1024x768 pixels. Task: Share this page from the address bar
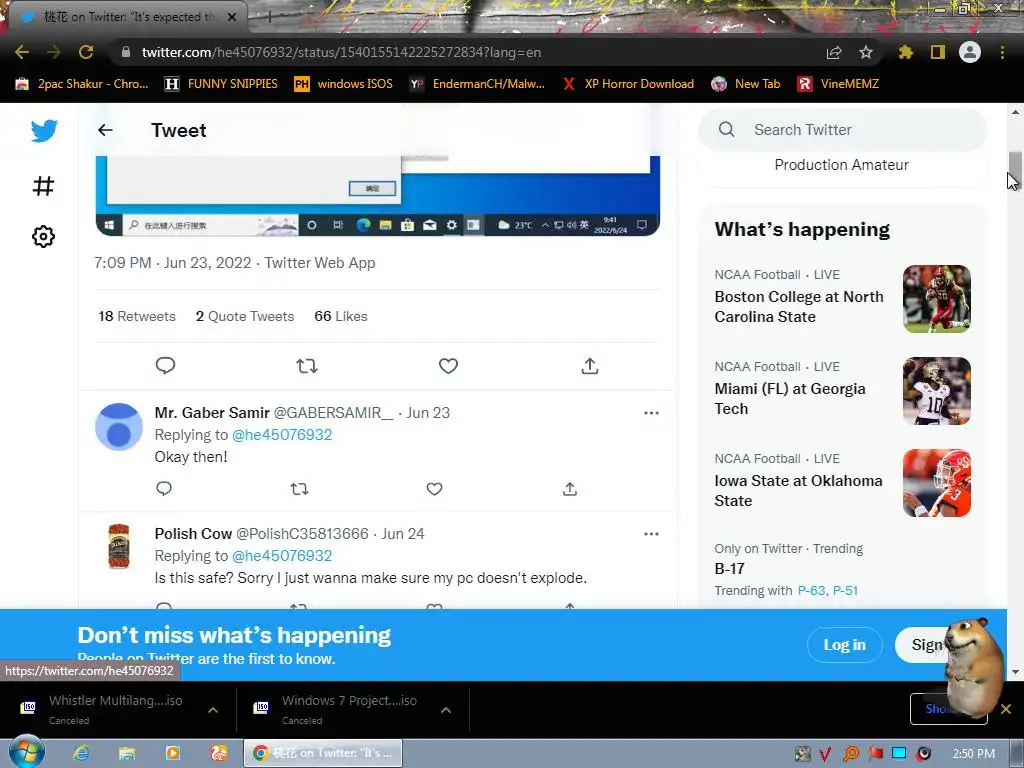pyautogui.click(x=834, y=52)
